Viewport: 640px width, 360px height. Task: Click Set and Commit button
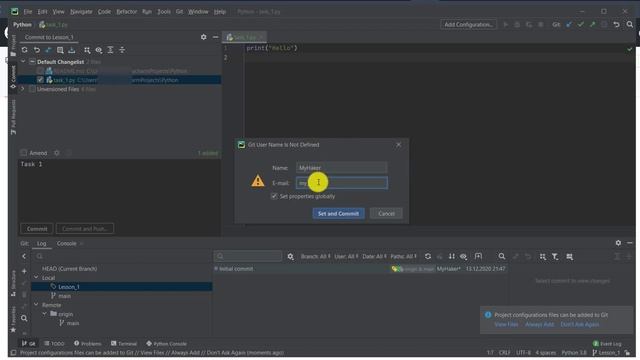click(338, 213)
